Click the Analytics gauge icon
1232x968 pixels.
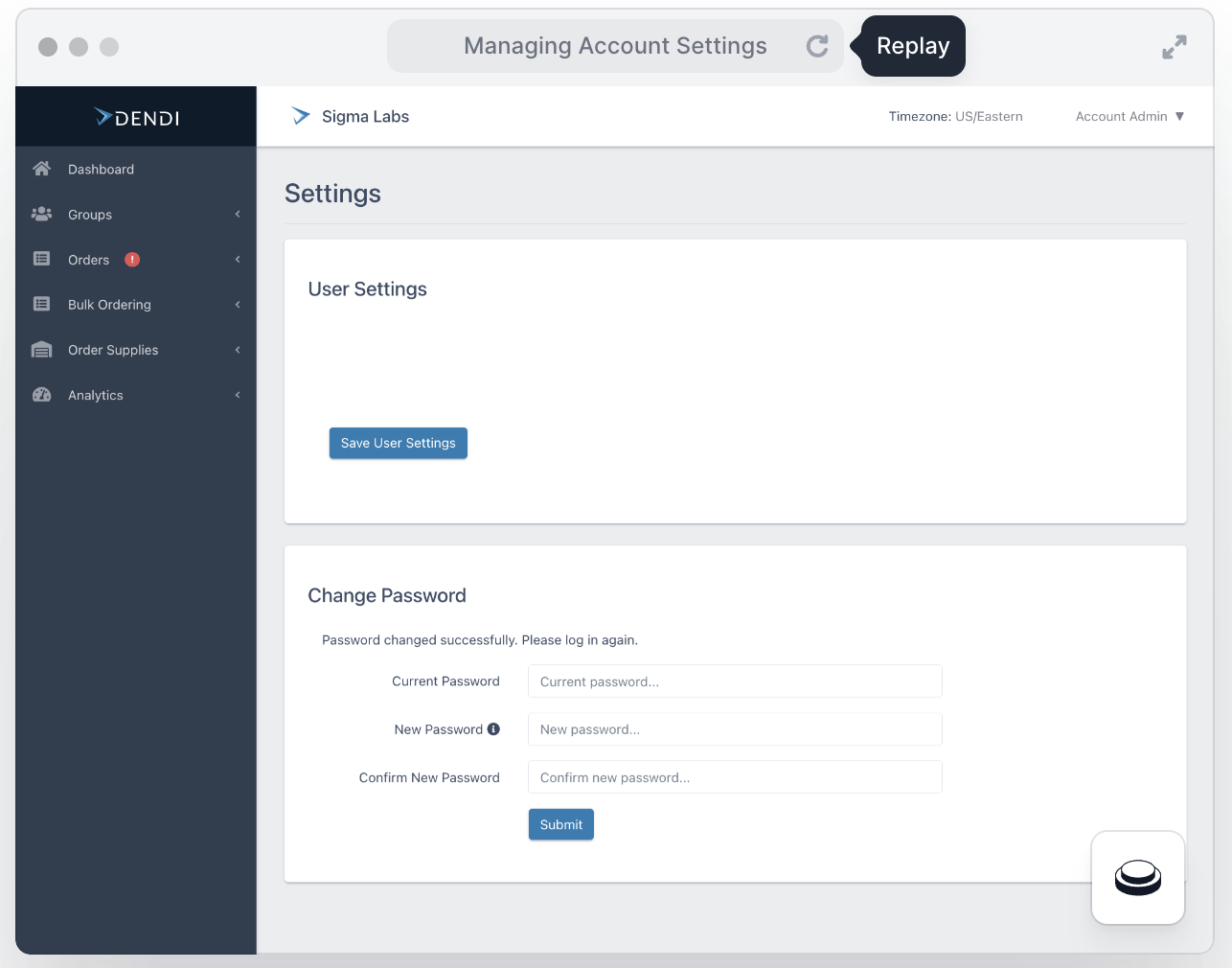(41, 394)
